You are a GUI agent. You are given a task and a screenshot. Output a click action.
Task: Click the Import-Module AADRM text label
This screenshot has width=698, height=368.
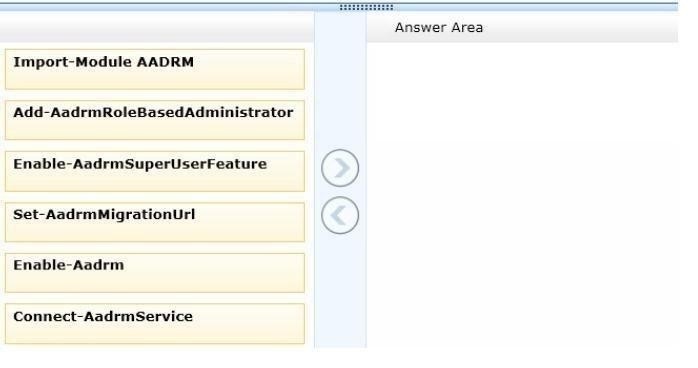[103, 62]
